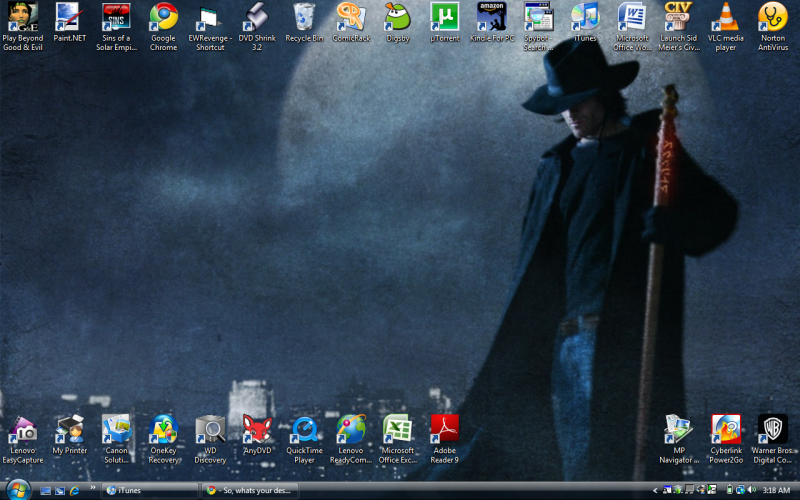
Task: Select the Microsoft Office Excel shortcut
Action: point(398,430)
